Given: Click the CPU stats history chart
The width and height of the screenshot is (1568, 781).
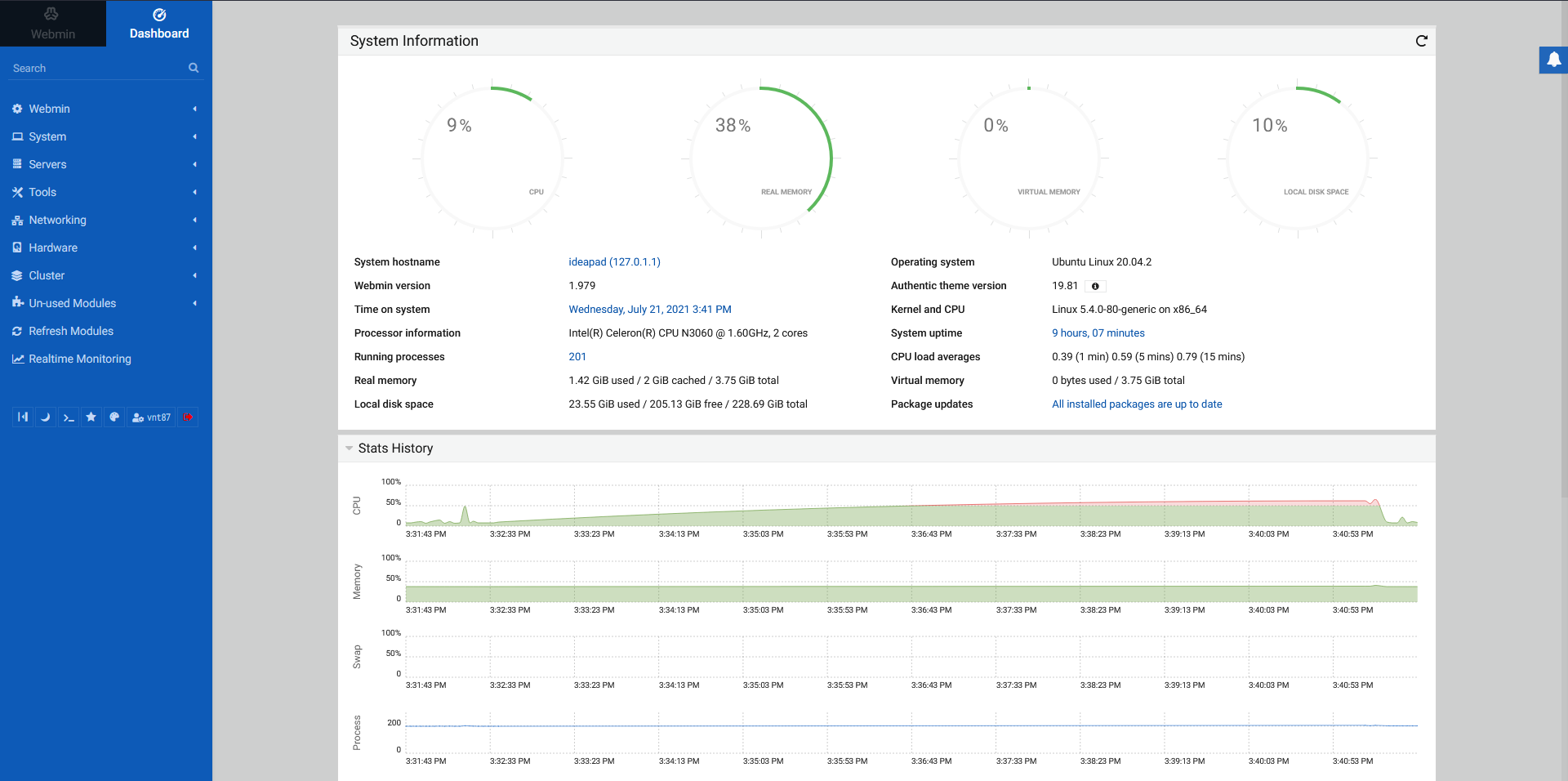Looking at the screenshot, I should [x=911, y=505].
